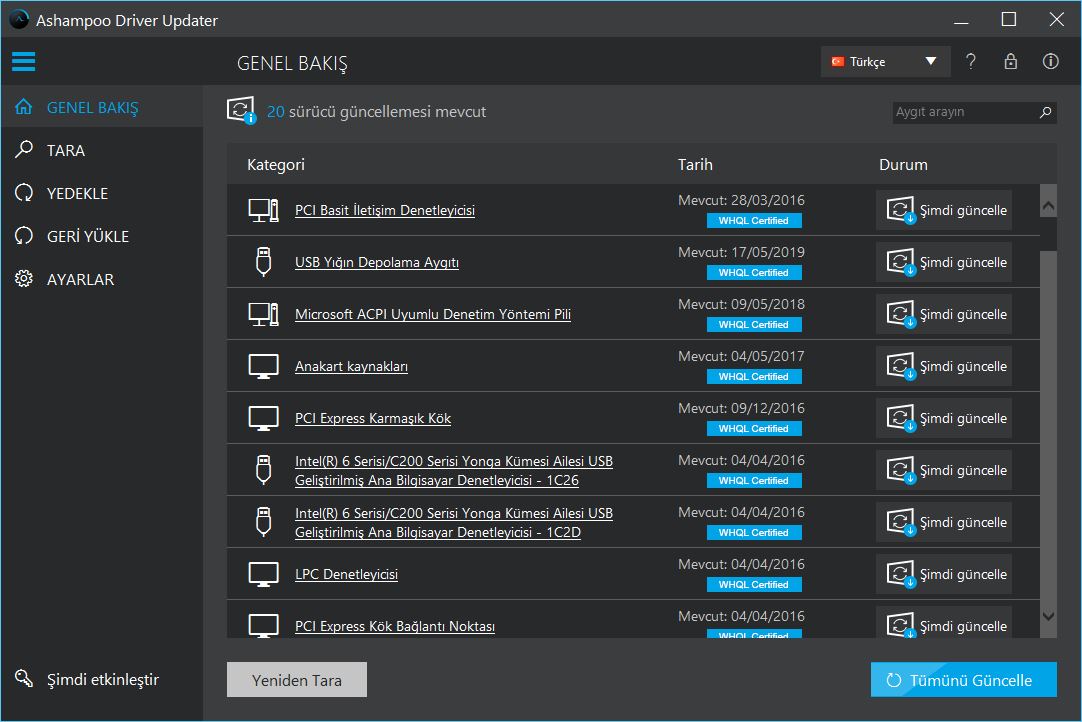Click Şimdi güncelle for the 1C26 USB controller

(x=944, y=470)
